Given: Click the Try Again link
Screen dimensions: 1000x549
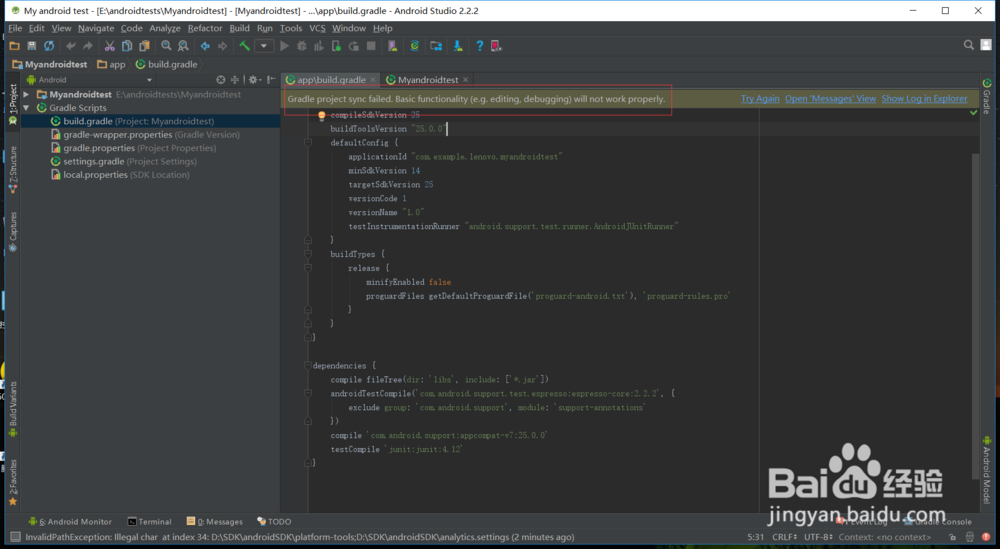Looking at the screenshot, I should 760,99.
